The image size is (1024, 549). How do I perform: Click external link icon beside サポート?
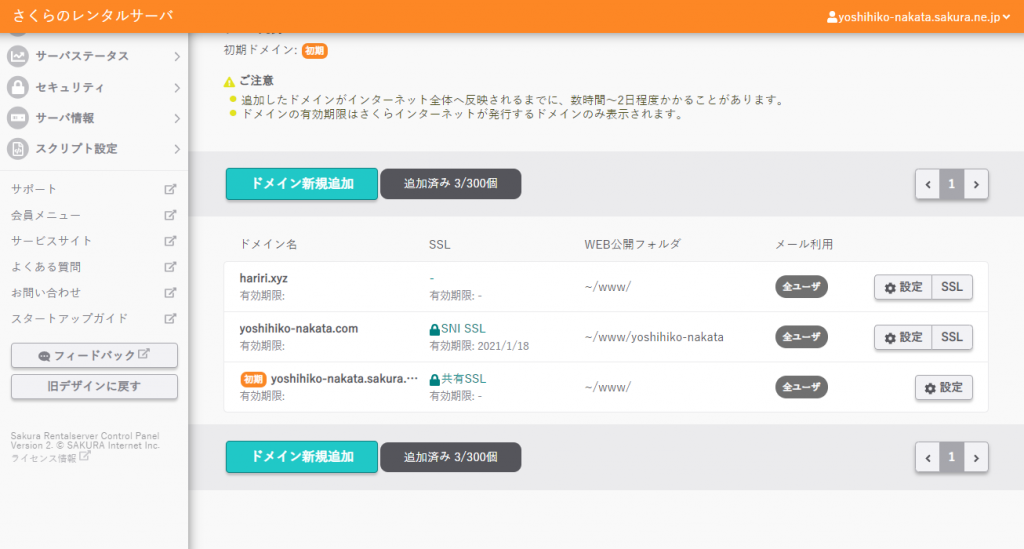tap(170, 189)
